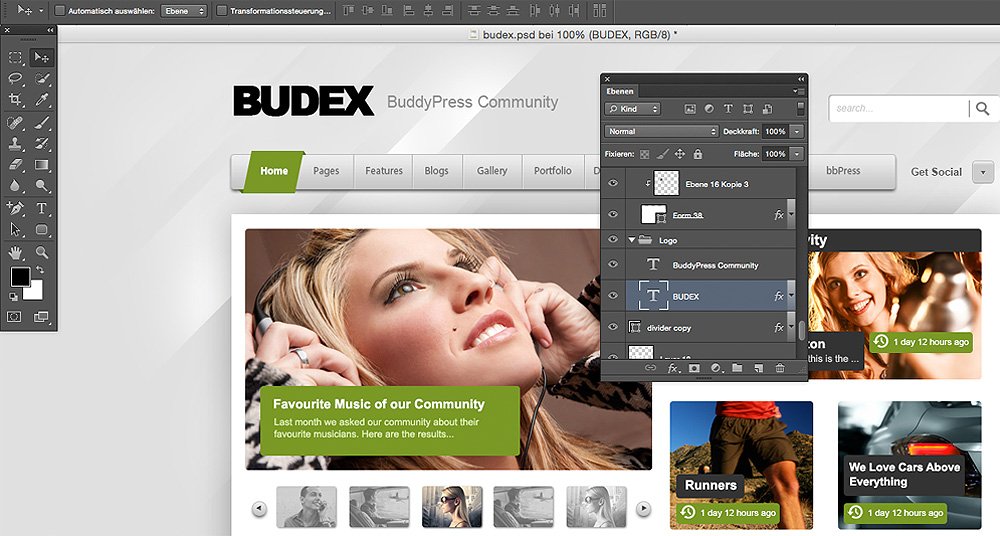The width and height of the screenshot is (1000, 536).
Task: Select the Dodge tool
Action: click(x=41, y=186)
